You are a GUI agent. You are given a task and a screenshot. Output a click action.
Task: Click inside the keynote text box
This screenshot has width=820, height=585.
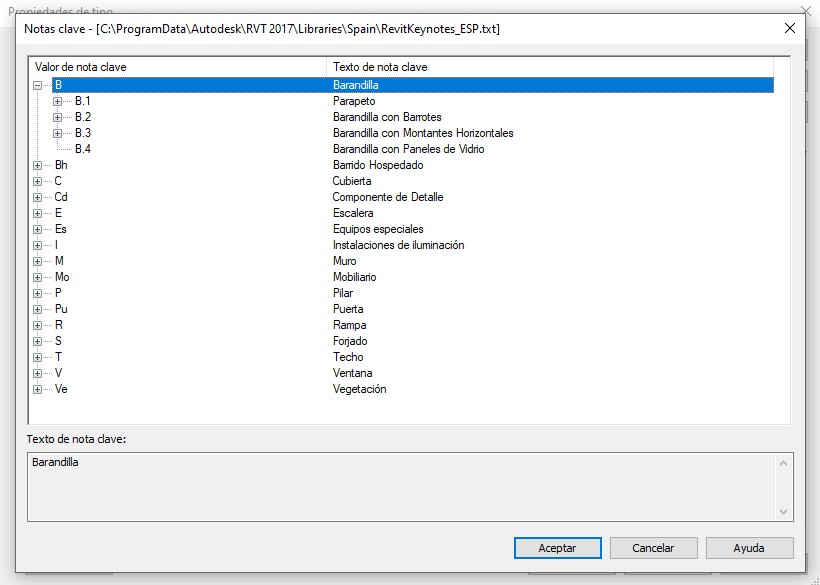(400, 485)
